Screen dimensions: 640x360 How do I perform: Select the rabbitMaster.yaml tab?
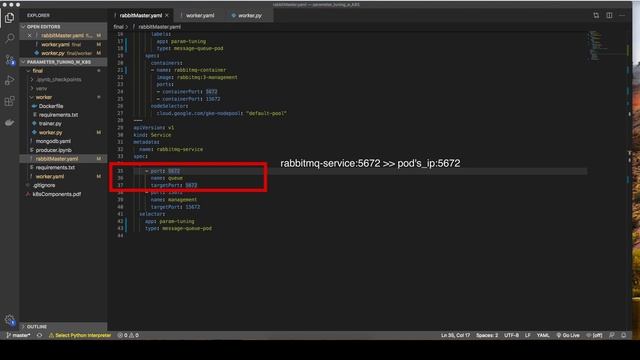[x=141, y=16]
